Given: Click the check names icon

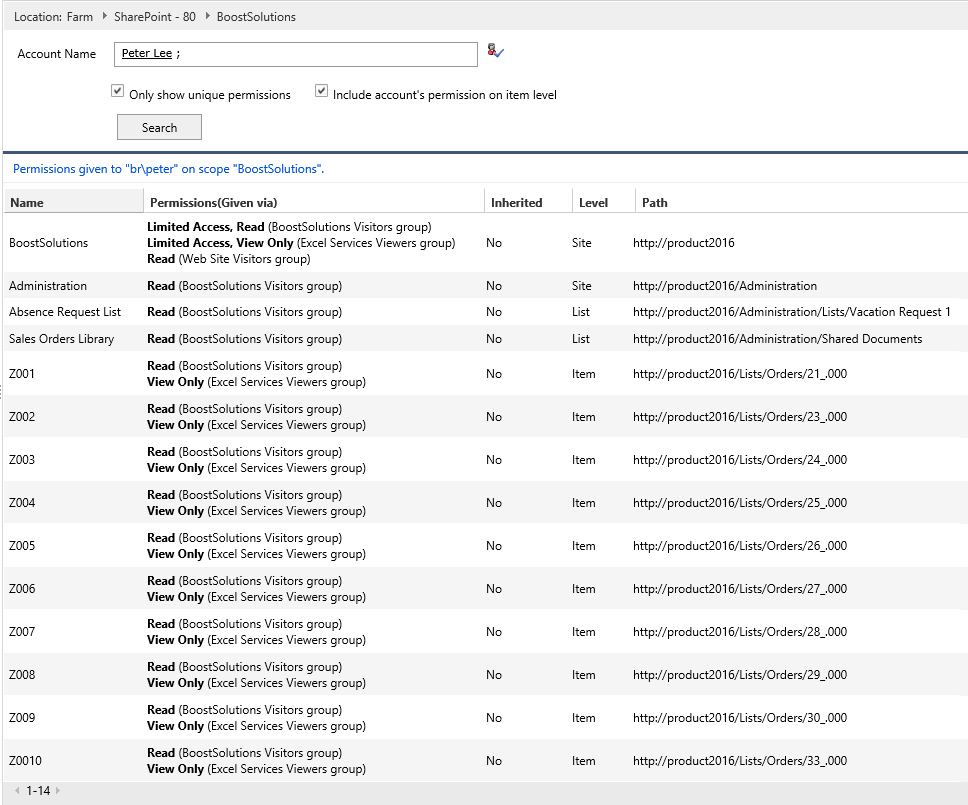Looking at the screenshot, I should 495,52.
